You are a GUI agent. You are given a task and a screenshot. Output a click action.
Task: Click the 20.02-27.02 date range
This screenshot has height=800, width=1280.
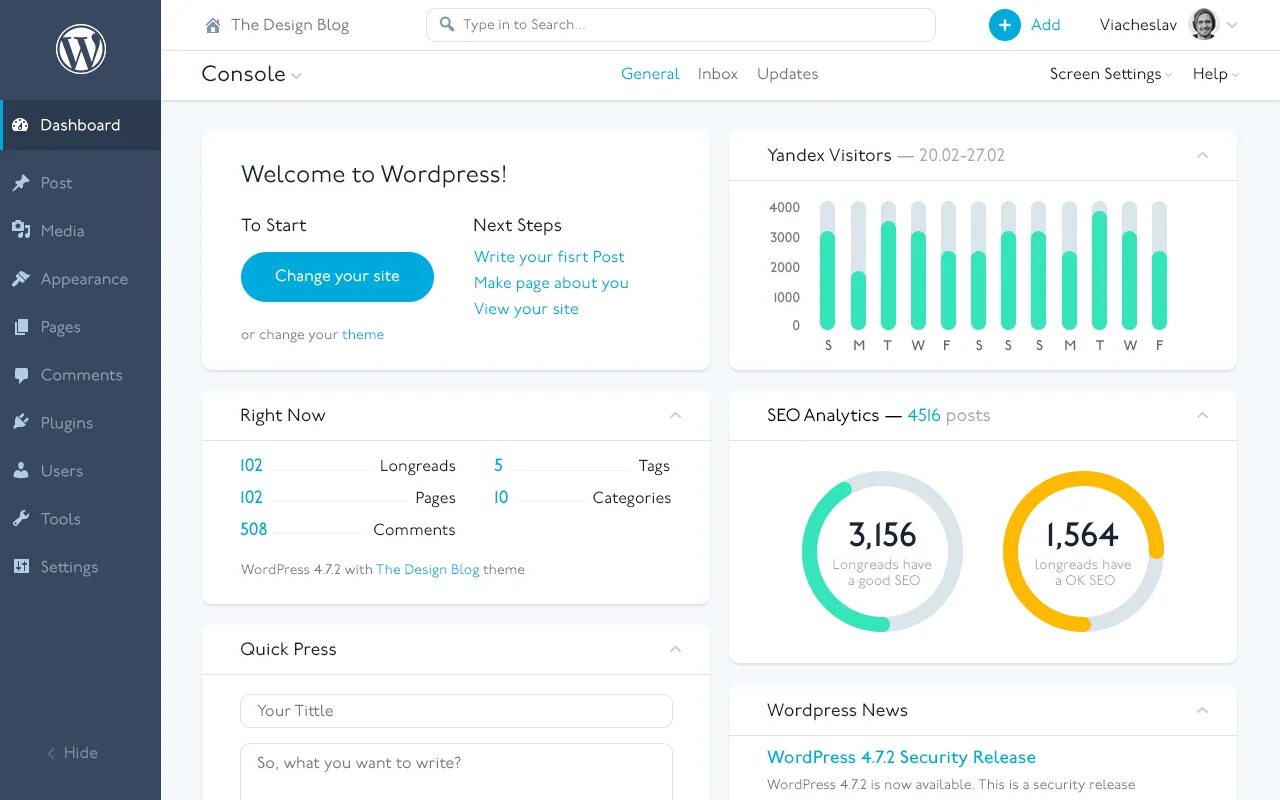tap(962, 155)
